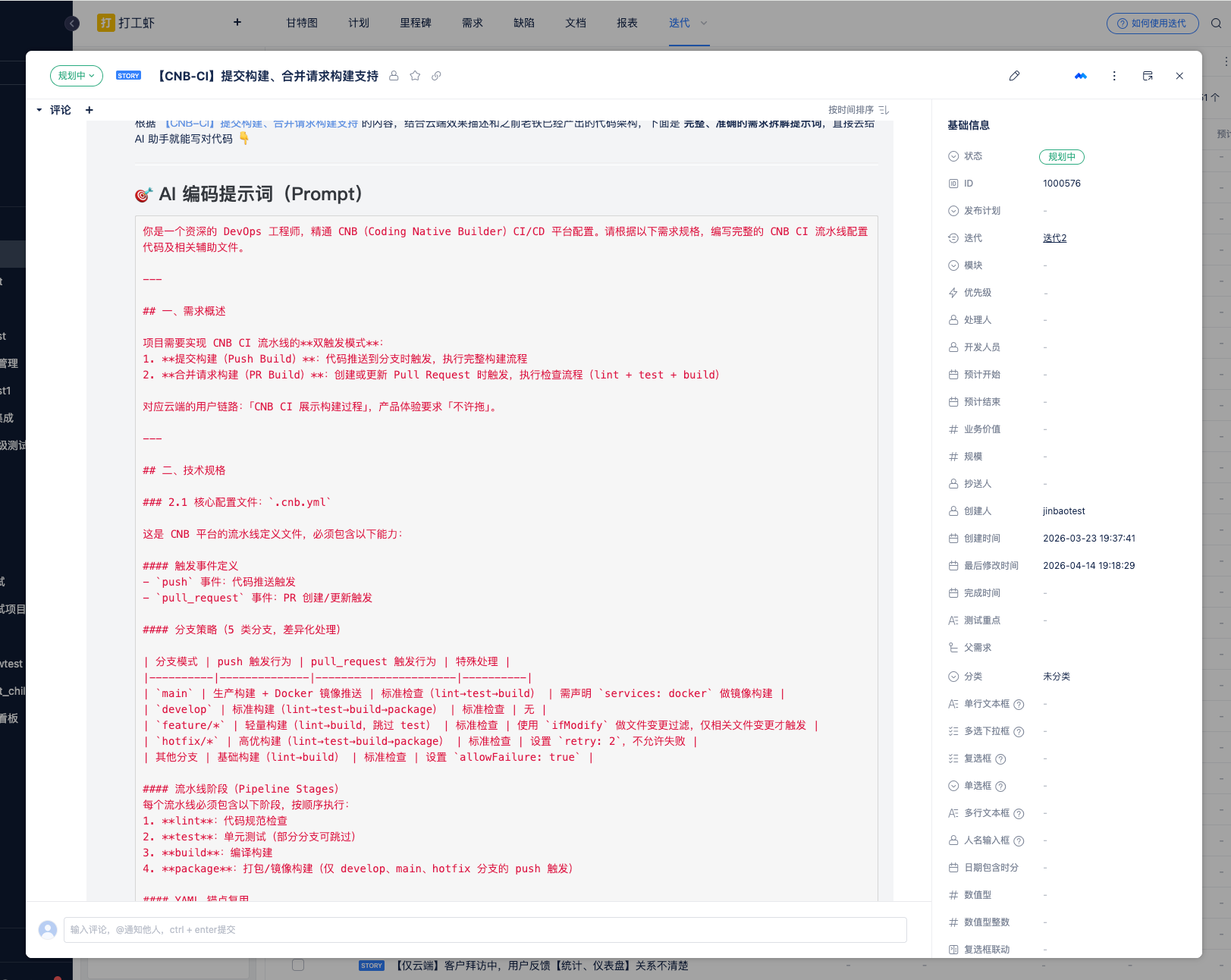Open story in new window icon
The height and width of the screenshot is (980, 1231).
pos(1148,76)
